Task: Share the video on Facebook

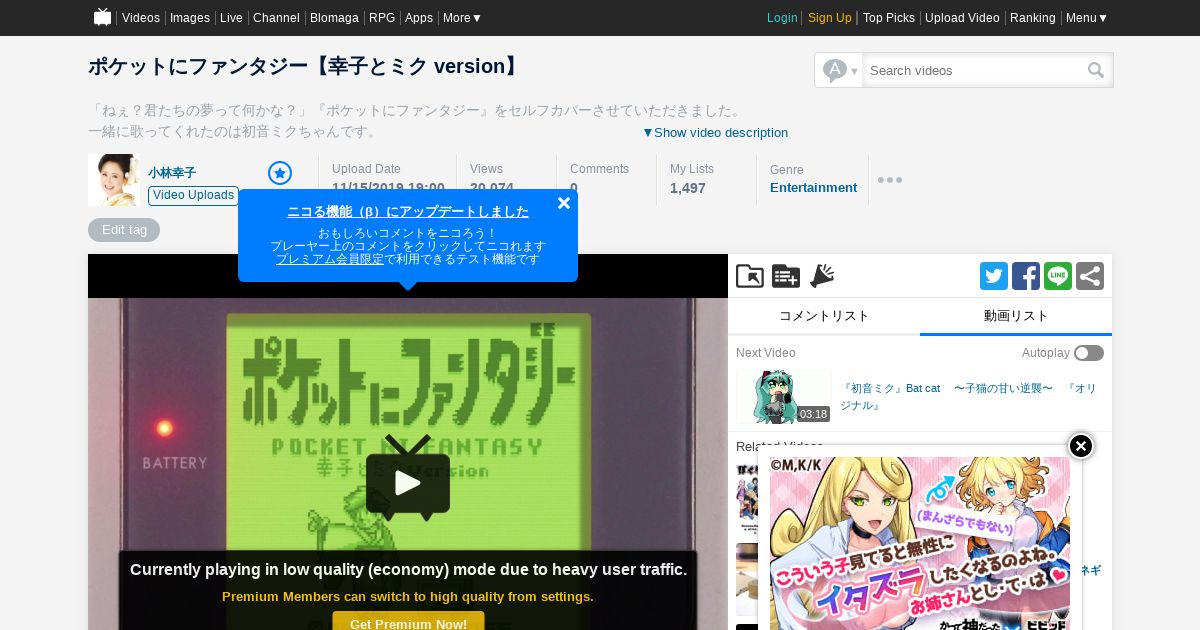Action: (1026, 276)
